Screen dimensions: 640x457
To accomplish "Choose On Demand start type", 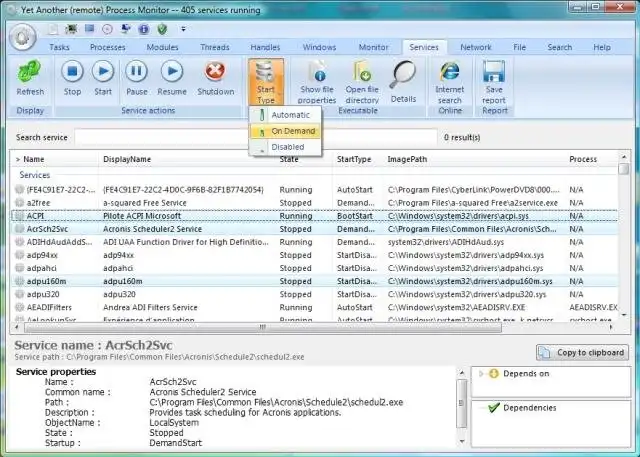I will (285, 131).
